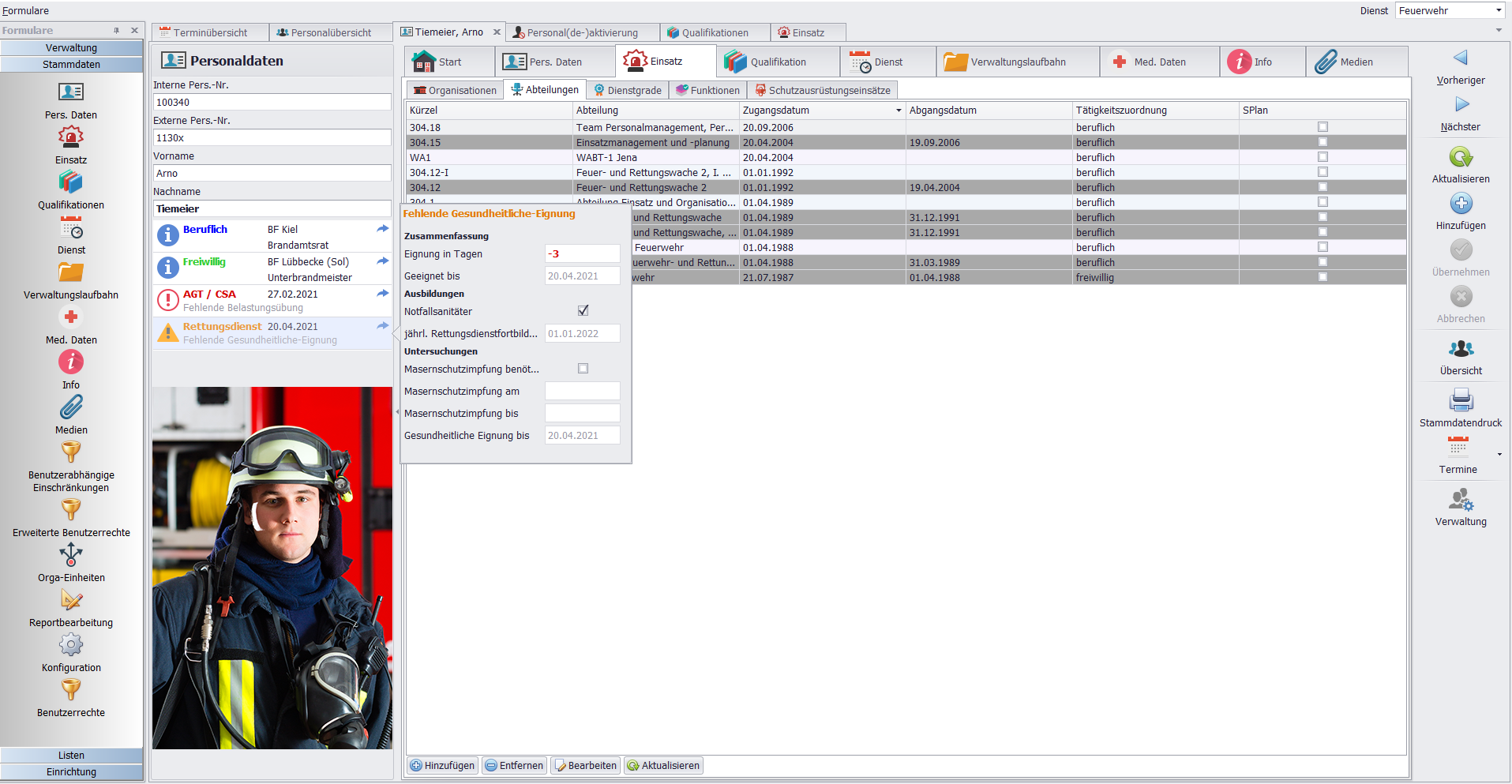The height and width of the screenshot is (784, 1512).
Task: Open the Verwaltungslaufbahn tab
Action: pos(1017,62)
